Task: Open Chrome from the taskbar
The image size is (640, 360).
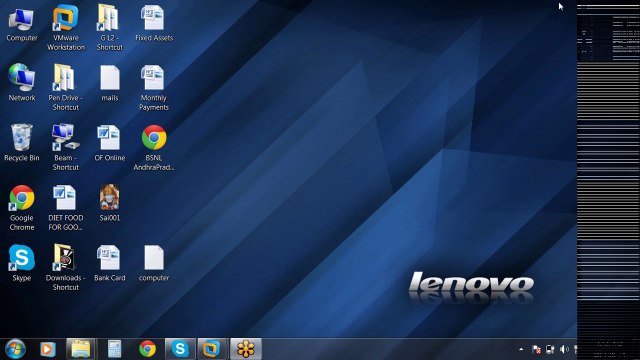Action: [147, 349]
